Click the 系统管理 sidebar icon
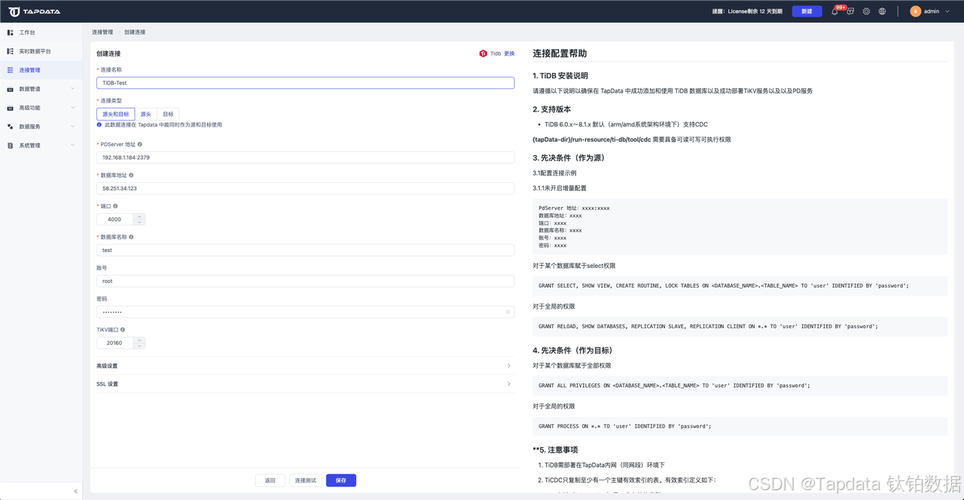 10,146
